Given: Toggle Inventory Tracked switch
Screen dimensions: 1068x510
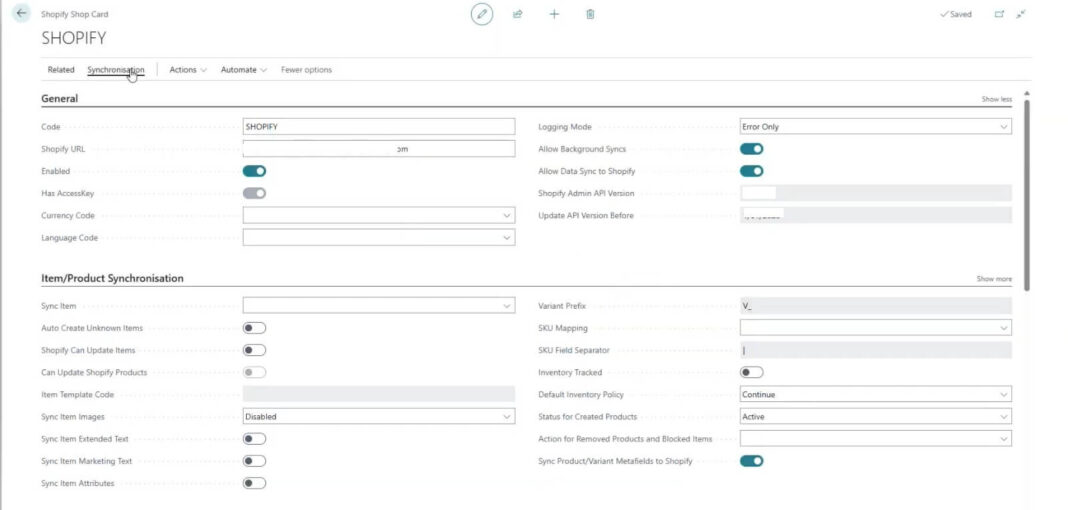Looking at the screenshot, I should click(x=751, y=372).
